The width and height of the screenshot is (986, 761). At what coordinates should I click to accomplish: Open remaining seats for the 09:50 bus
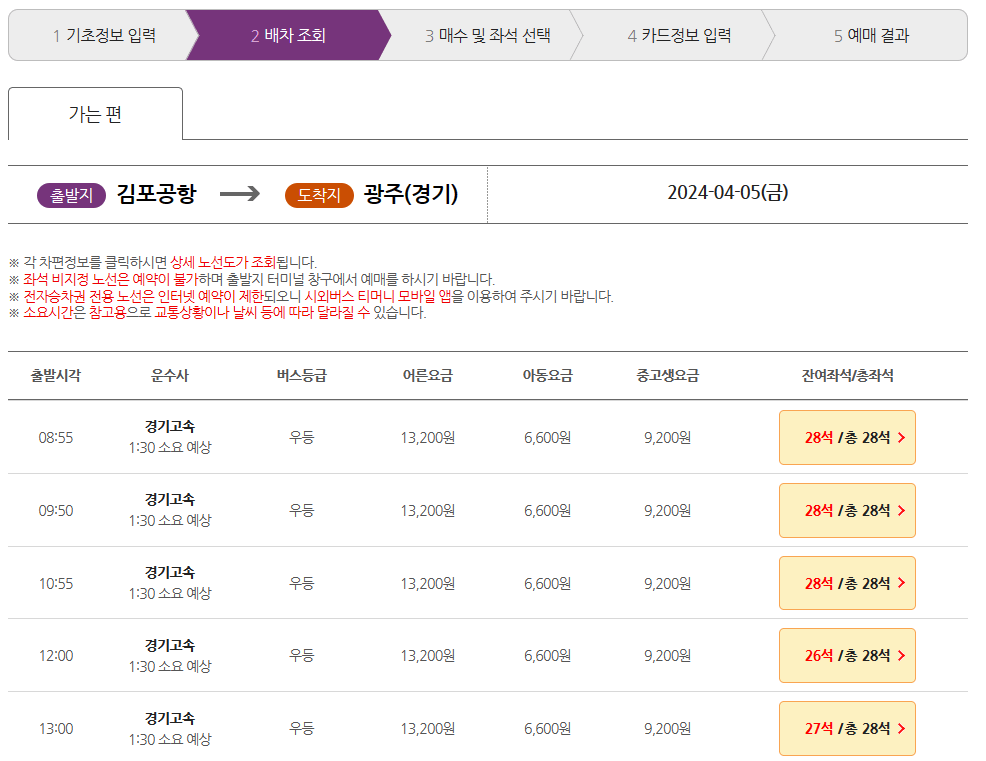[x=846, y=510]
